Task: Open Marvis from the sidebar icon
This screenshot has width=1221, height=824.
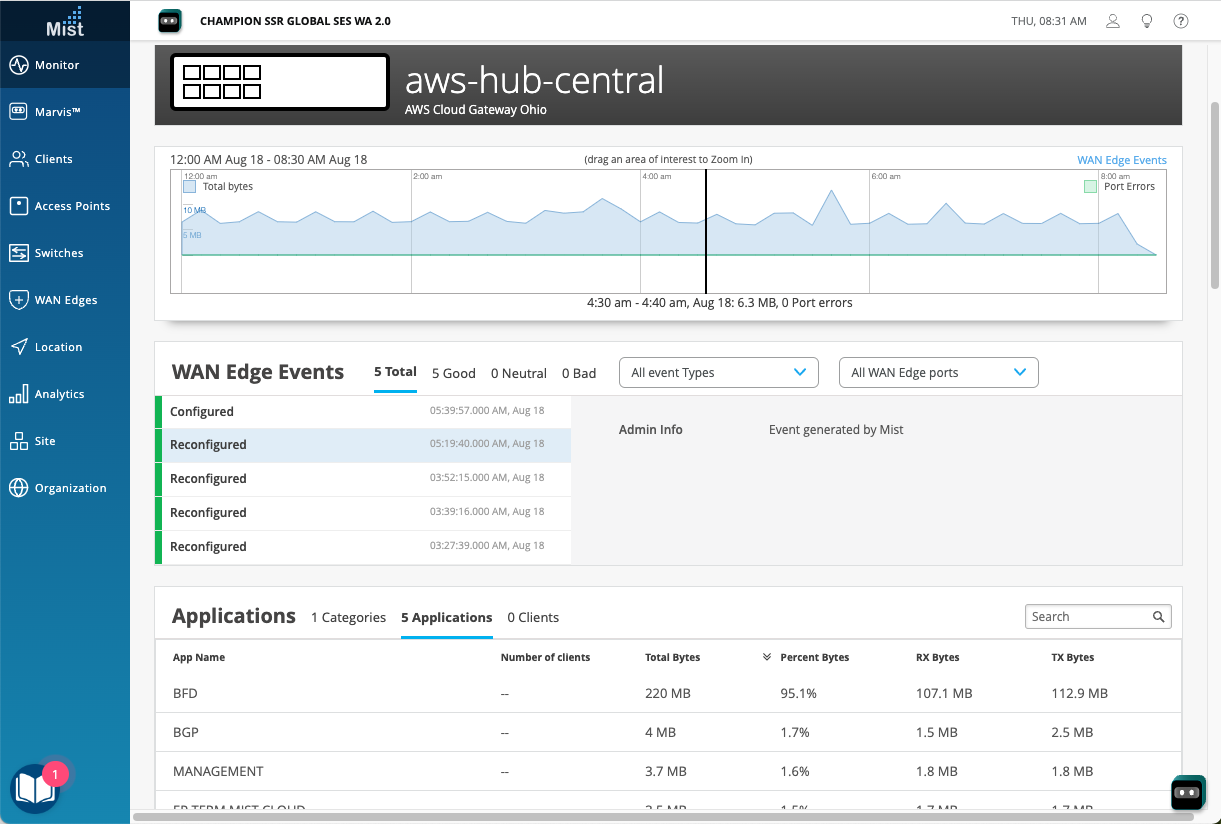Action: pos(18,112)
